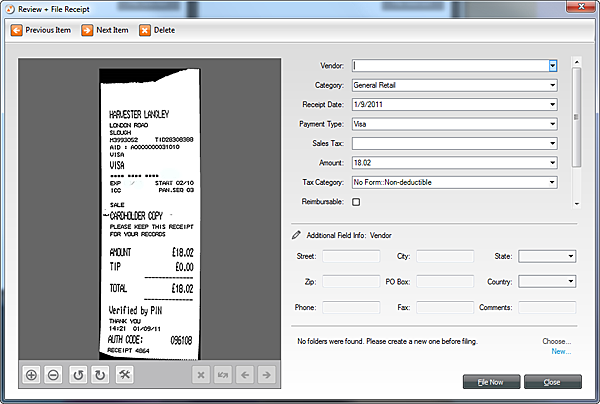The height and width of the screenshot is (404, 600).
Task: Delete the current receipt item
Action: (x=157, y=30)
